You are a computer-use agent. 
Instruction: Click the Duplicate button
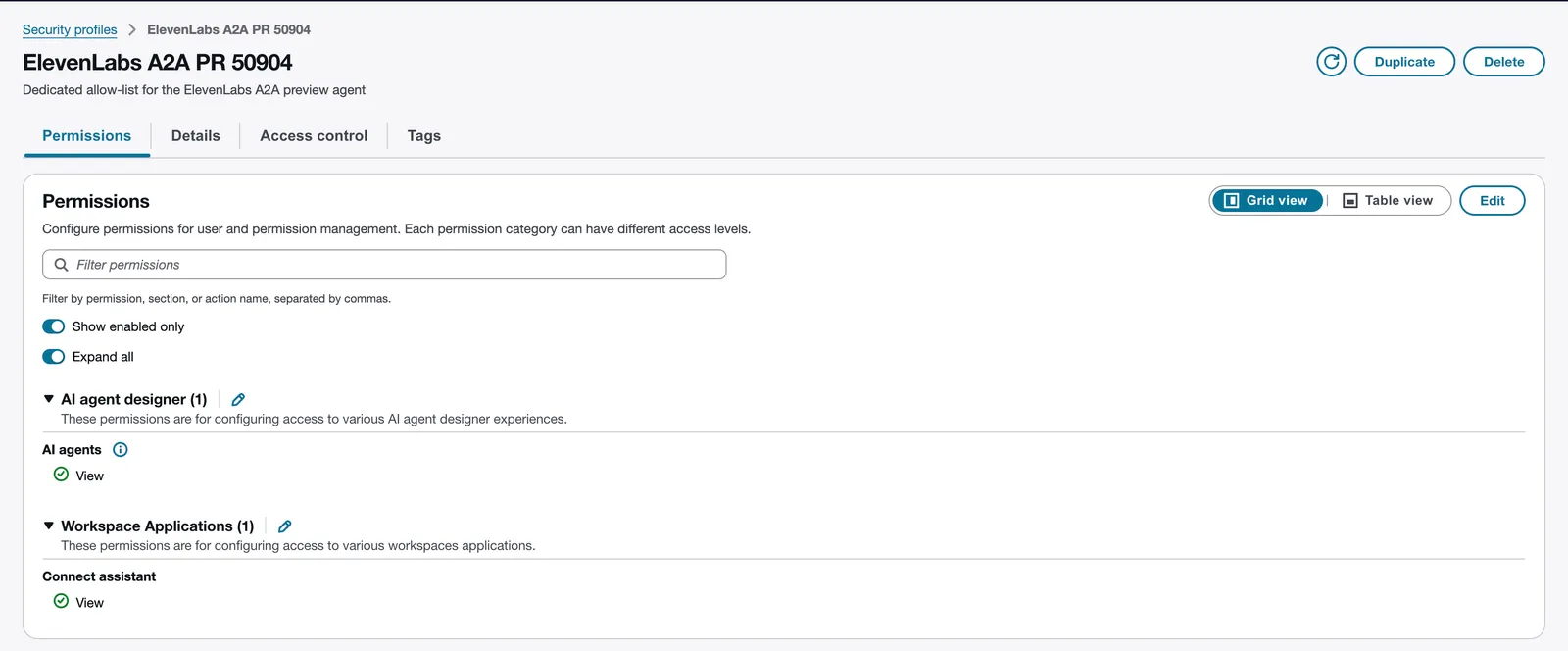(x=1404, y=62)
